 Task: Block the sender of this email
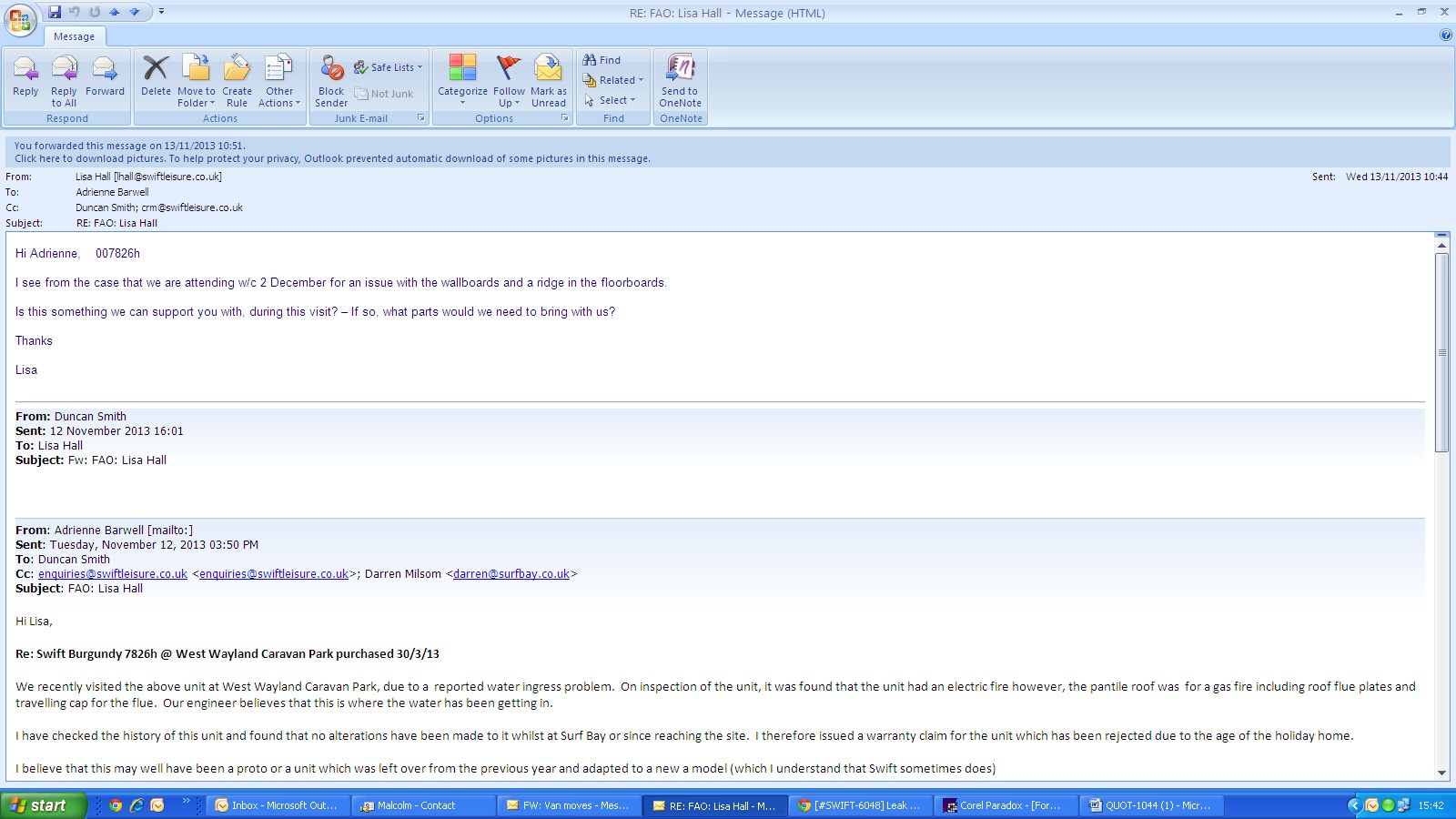[x=331, y=81]
